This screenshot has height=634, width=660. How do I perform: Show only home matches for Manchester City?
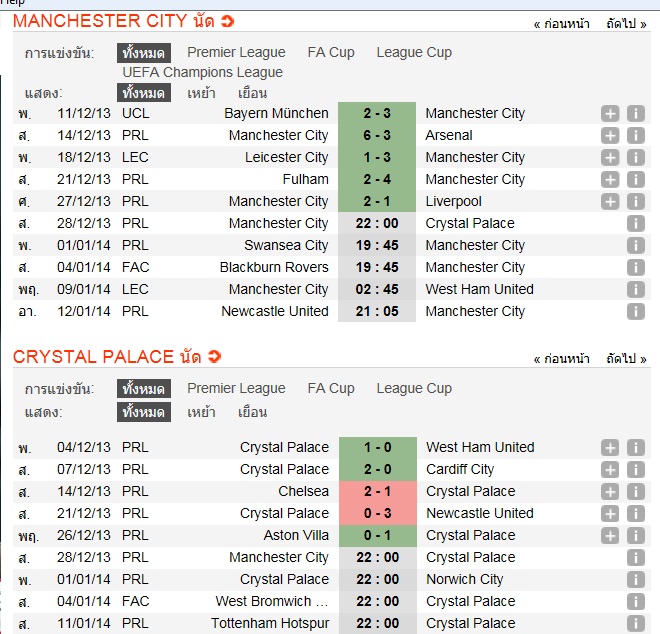click(x=201, y=93)
